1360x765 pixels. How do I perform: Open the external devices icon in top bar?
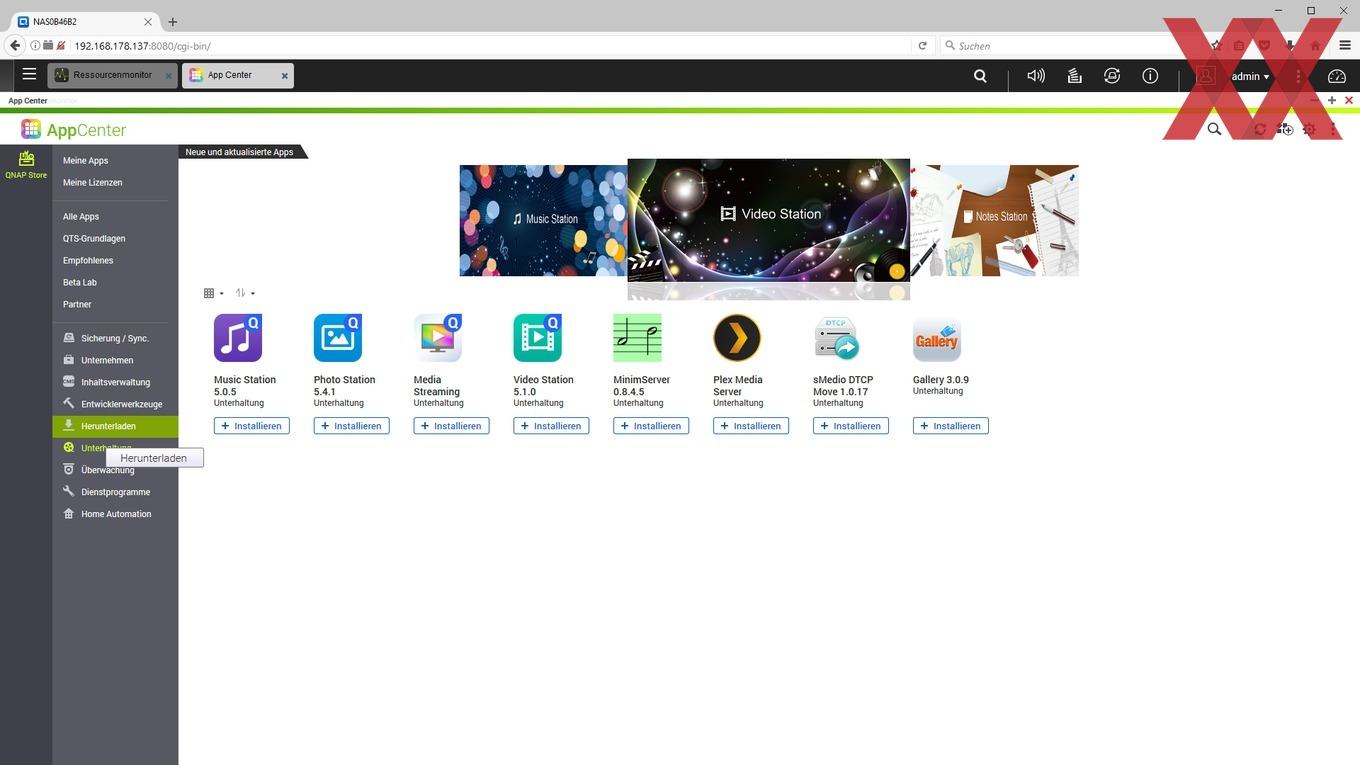(x=1112, y=76)
